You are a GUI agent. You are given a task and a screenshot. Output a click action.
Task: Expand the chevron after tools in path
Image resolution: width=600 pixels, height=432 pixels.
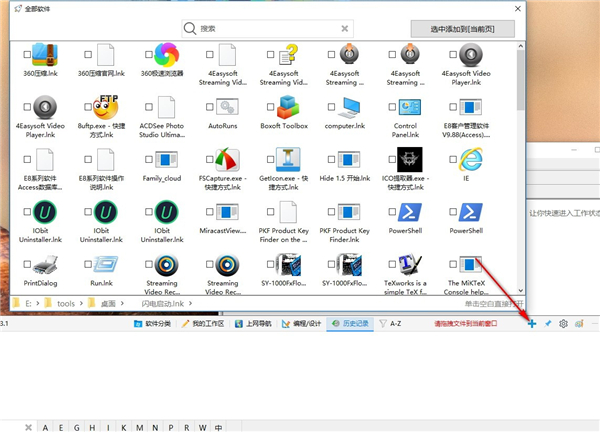pos(81,303)
